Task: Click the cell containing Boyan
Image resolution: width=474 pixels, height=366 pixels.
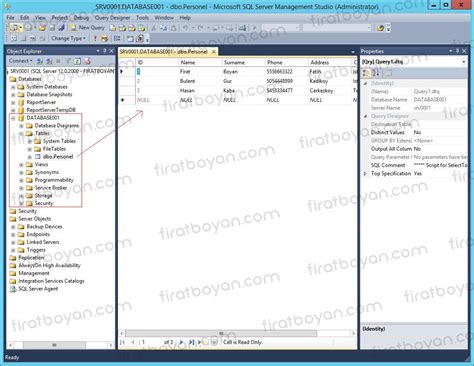Action: coord(243,72)
